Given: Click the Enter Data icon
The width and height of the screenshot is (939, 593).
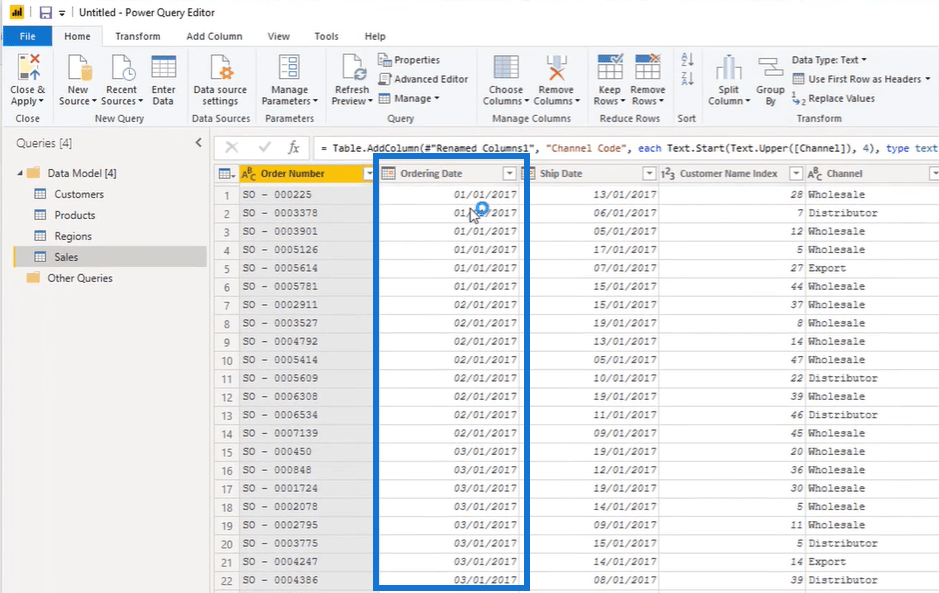Looking at the screenshot, I should click(163, 68).
